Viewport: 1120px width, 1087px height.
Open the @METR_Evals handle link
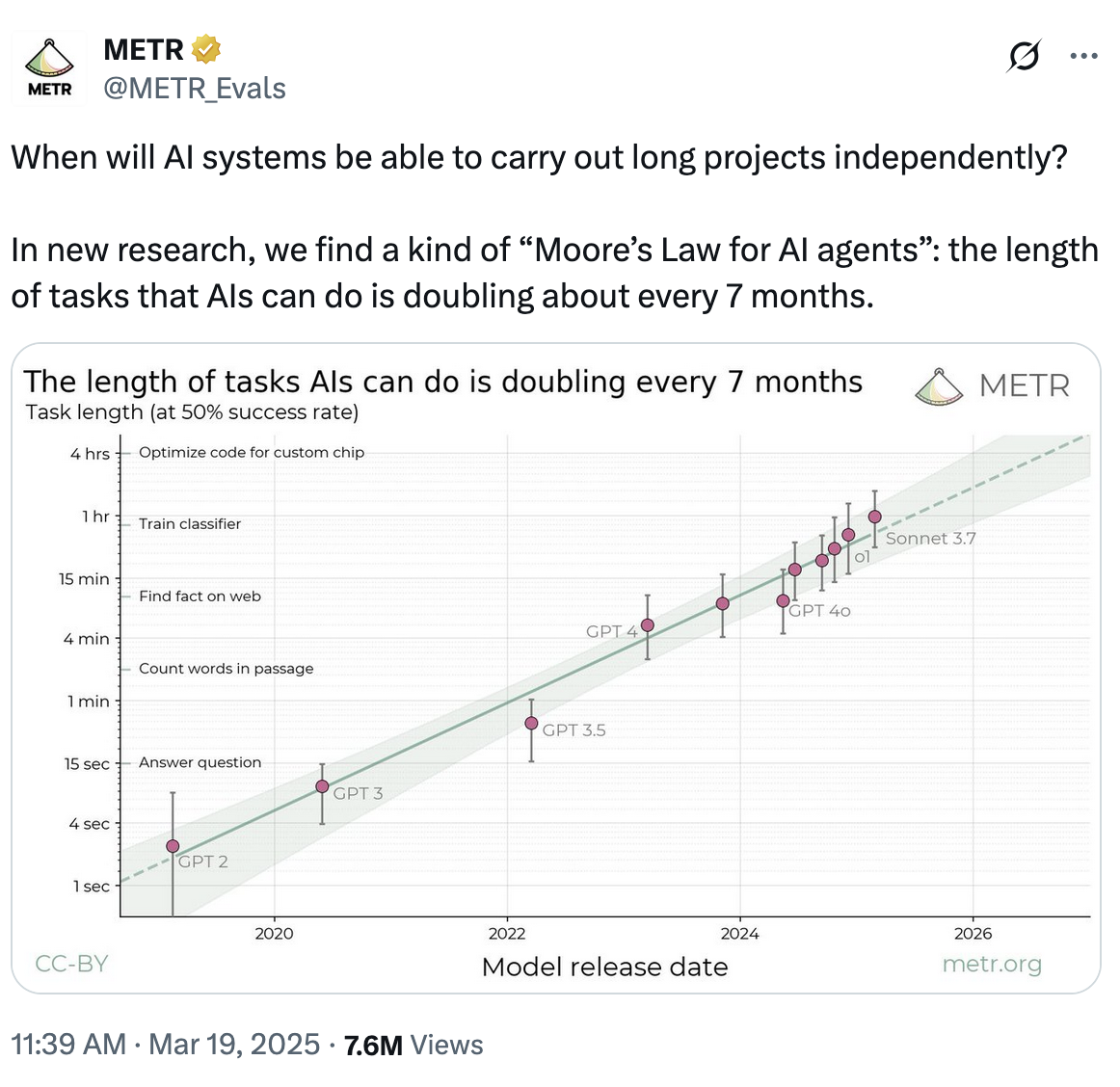click(195, 89)
